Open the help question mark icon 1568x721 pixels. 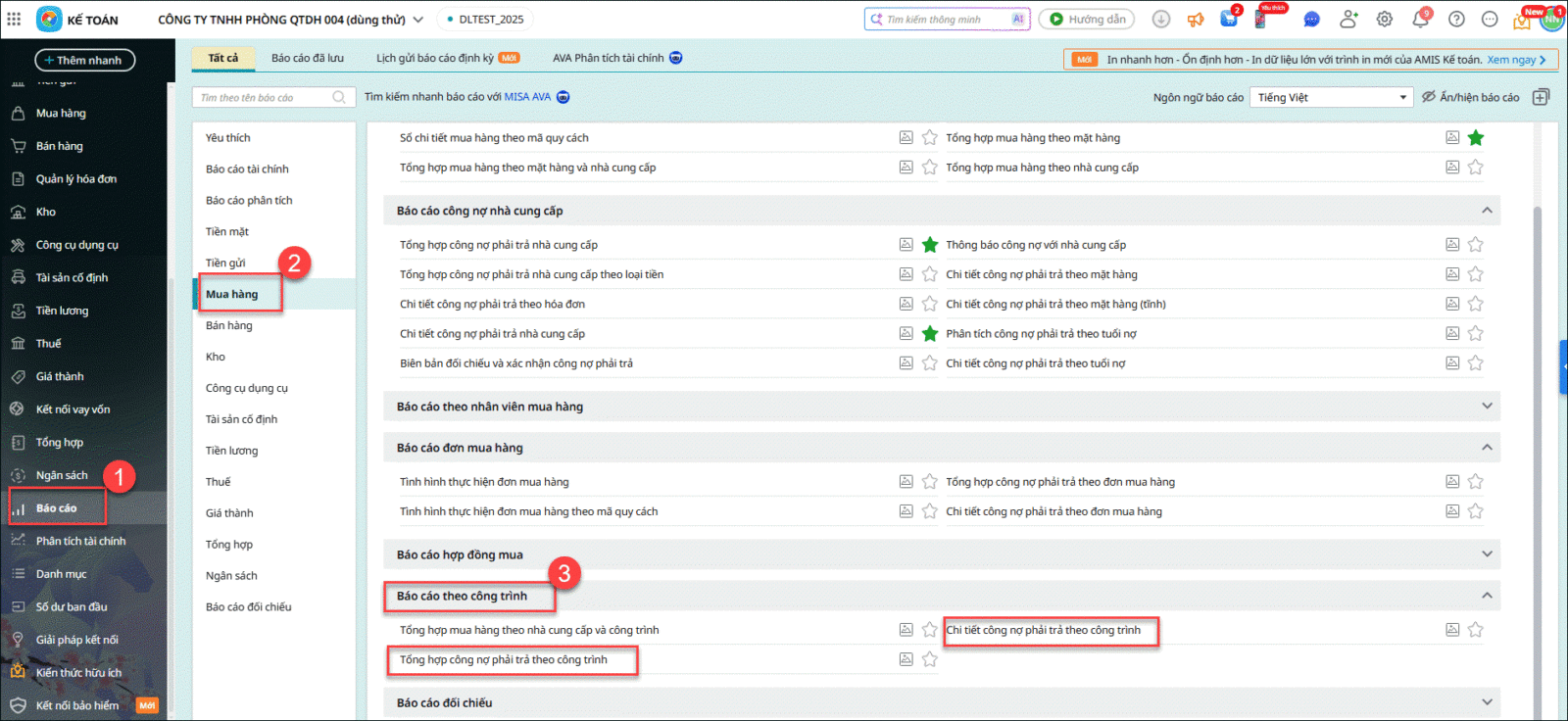(x=1456, y=20)
